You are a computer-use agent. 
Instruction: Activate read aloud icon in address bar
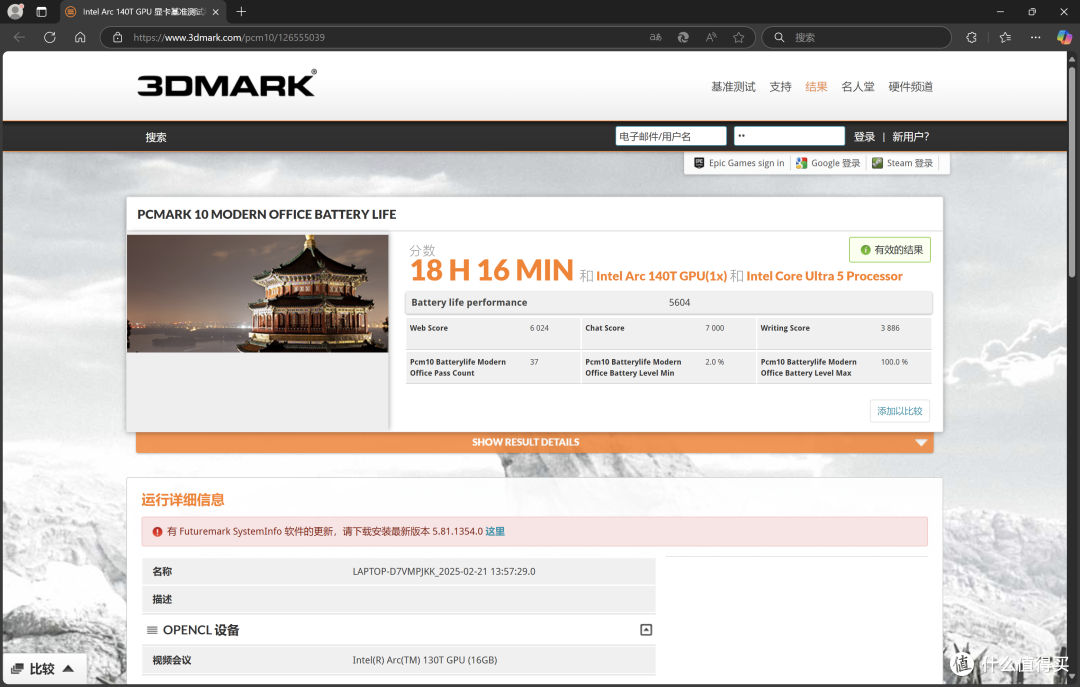pos(711,37)
